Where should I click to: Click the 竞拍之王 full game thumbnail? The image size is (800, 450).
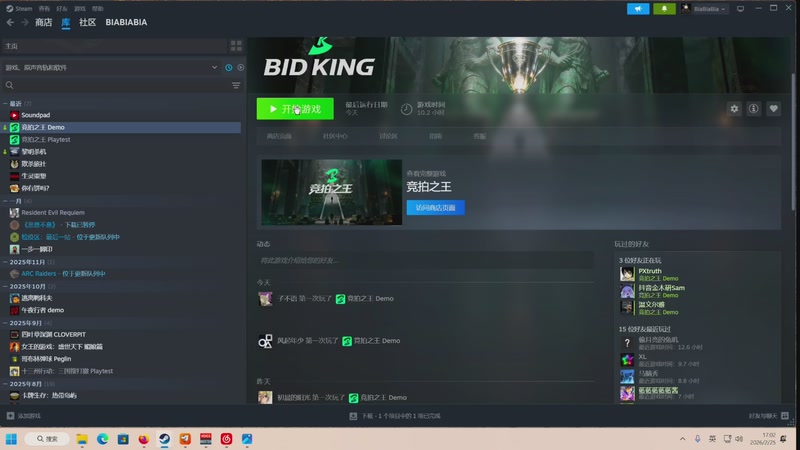pos(332,192)
